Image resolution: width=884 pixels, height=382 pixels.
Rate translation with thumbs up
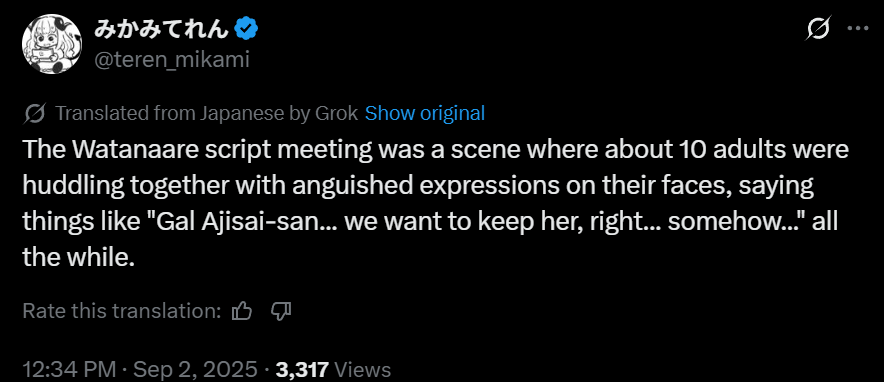click(x=241, y=310)
